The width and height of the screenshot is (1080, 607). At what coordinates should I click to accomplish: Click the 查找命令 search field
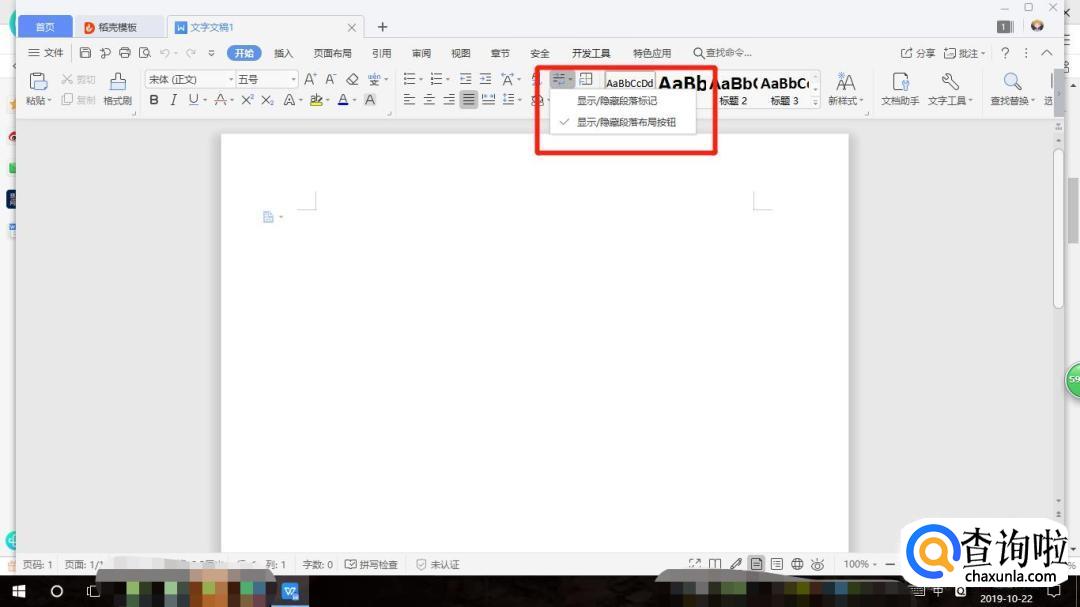(x=723, y=53)
